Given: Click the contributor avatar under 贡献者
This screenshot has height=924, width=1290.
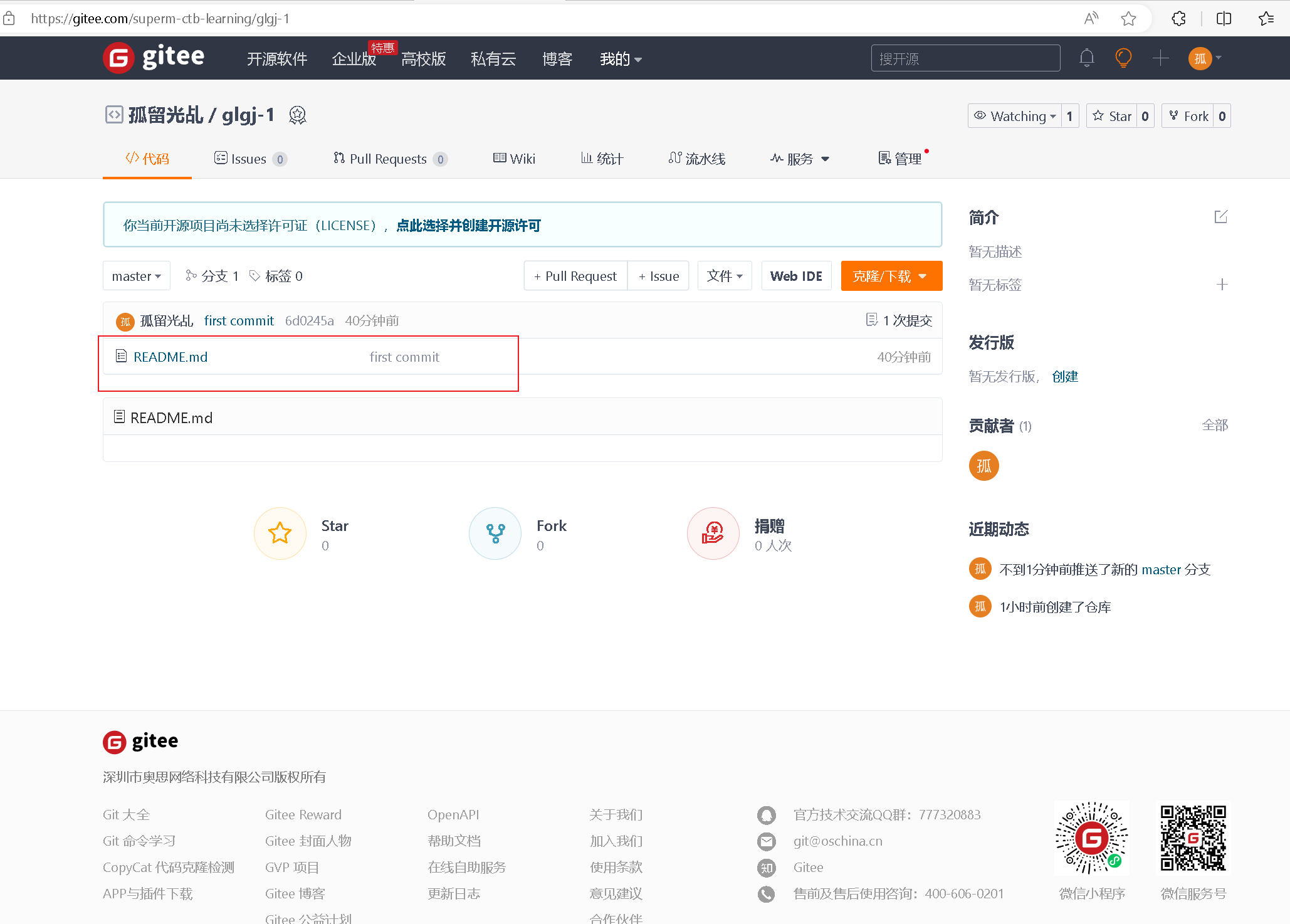Looking at the screenshot, I should (983, 466).
